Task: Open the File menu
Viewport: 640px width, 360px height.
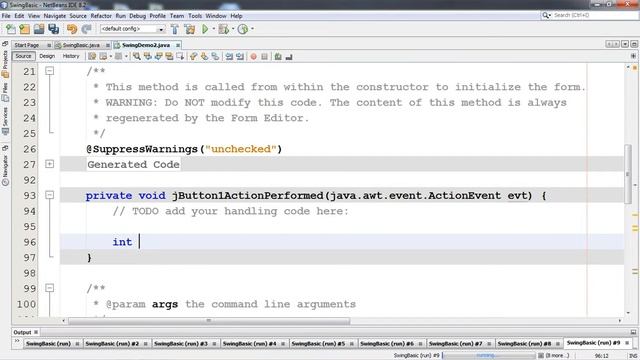Action: pyautogui.click(x=6, y=16)
